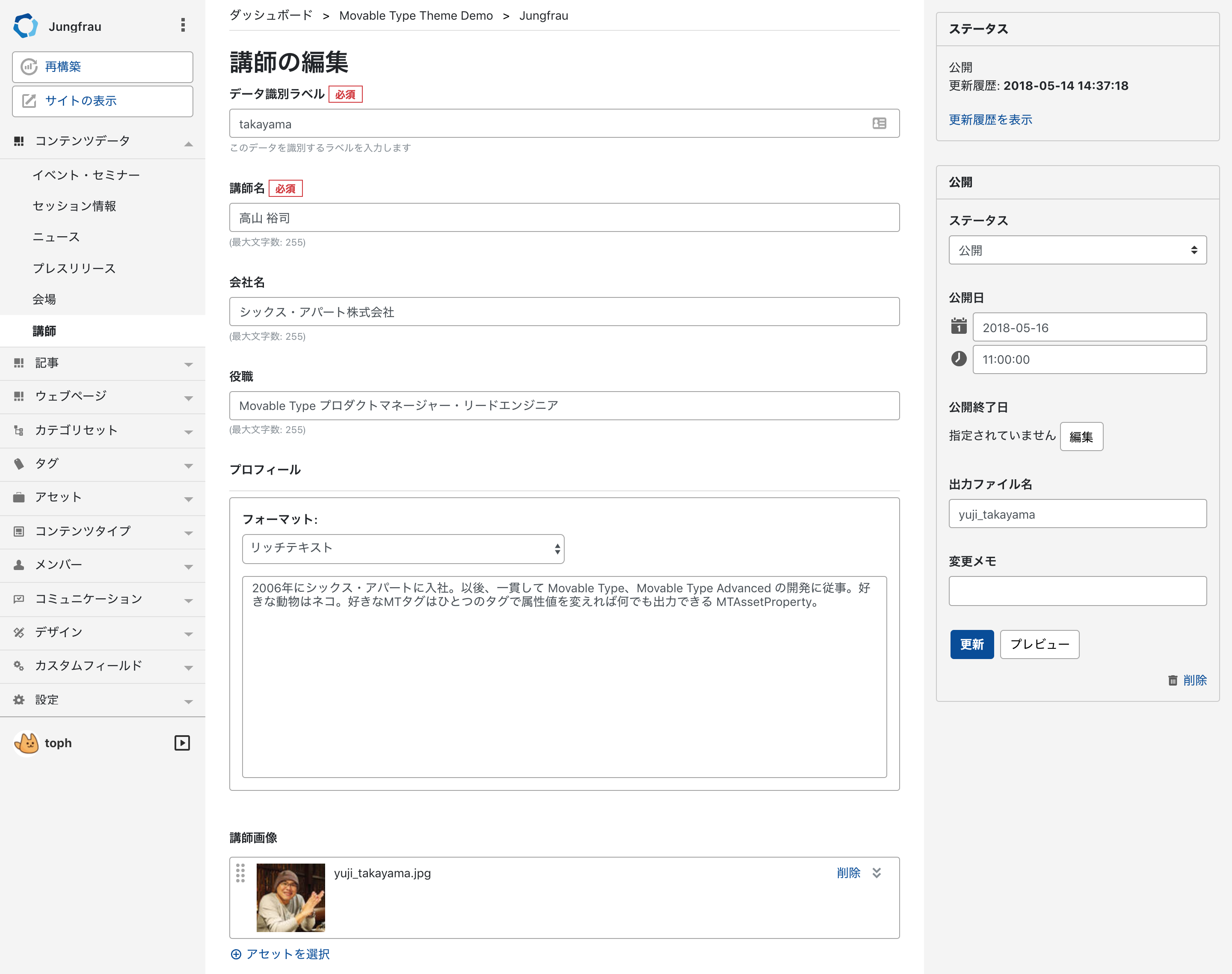This screenshot has height=974, width=1232.
Task: Click the yuji_takayama.jpg thumbnail image
Action: click(x=290, y=897)
